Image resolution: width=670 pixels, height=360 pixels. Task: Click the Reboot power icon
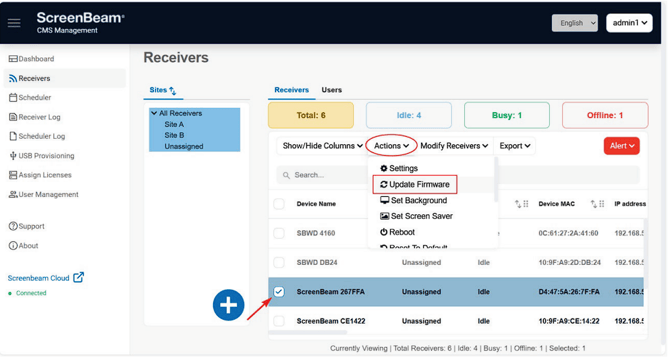[x=383, y=232]
